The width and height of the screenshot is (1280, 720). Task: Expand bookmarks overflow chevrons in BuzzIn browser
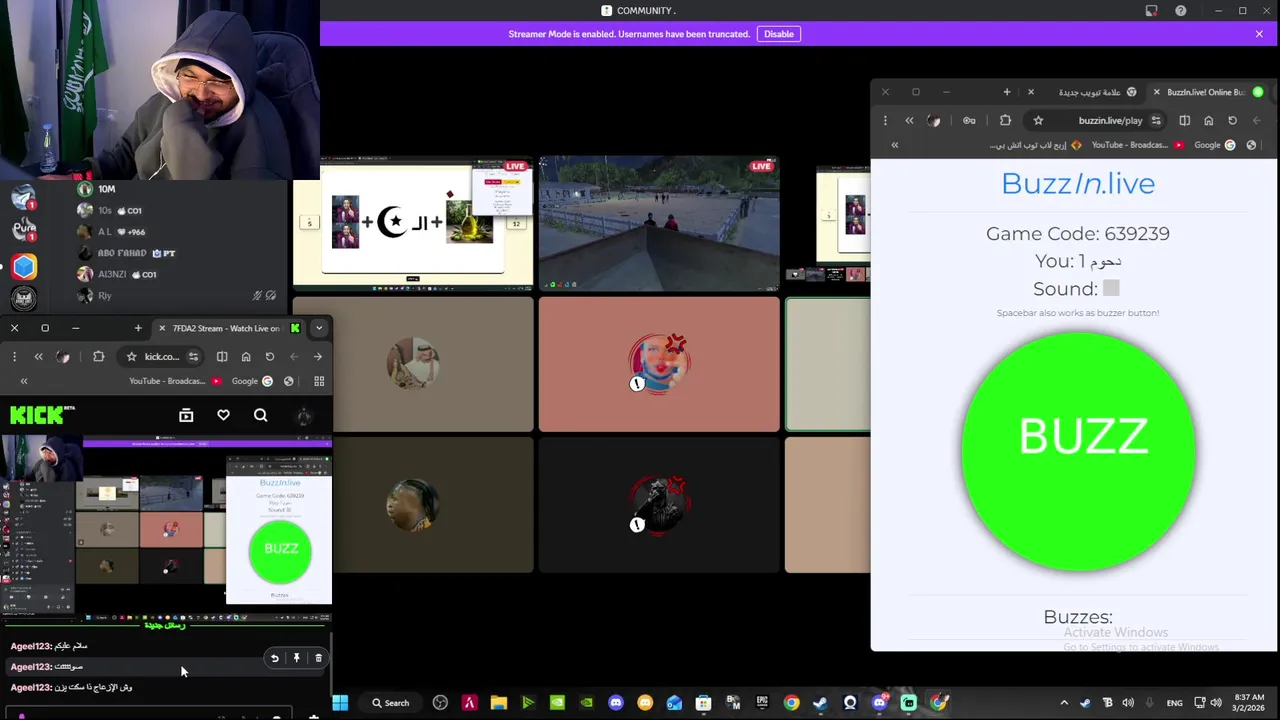click(x=895, y=145)
